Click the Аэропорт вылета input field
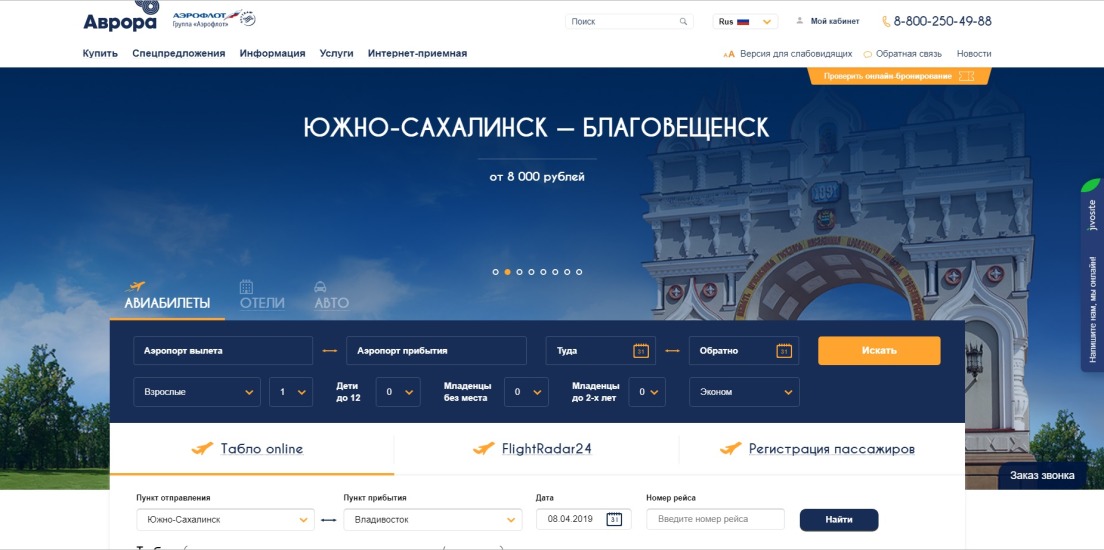 (223, 351)
